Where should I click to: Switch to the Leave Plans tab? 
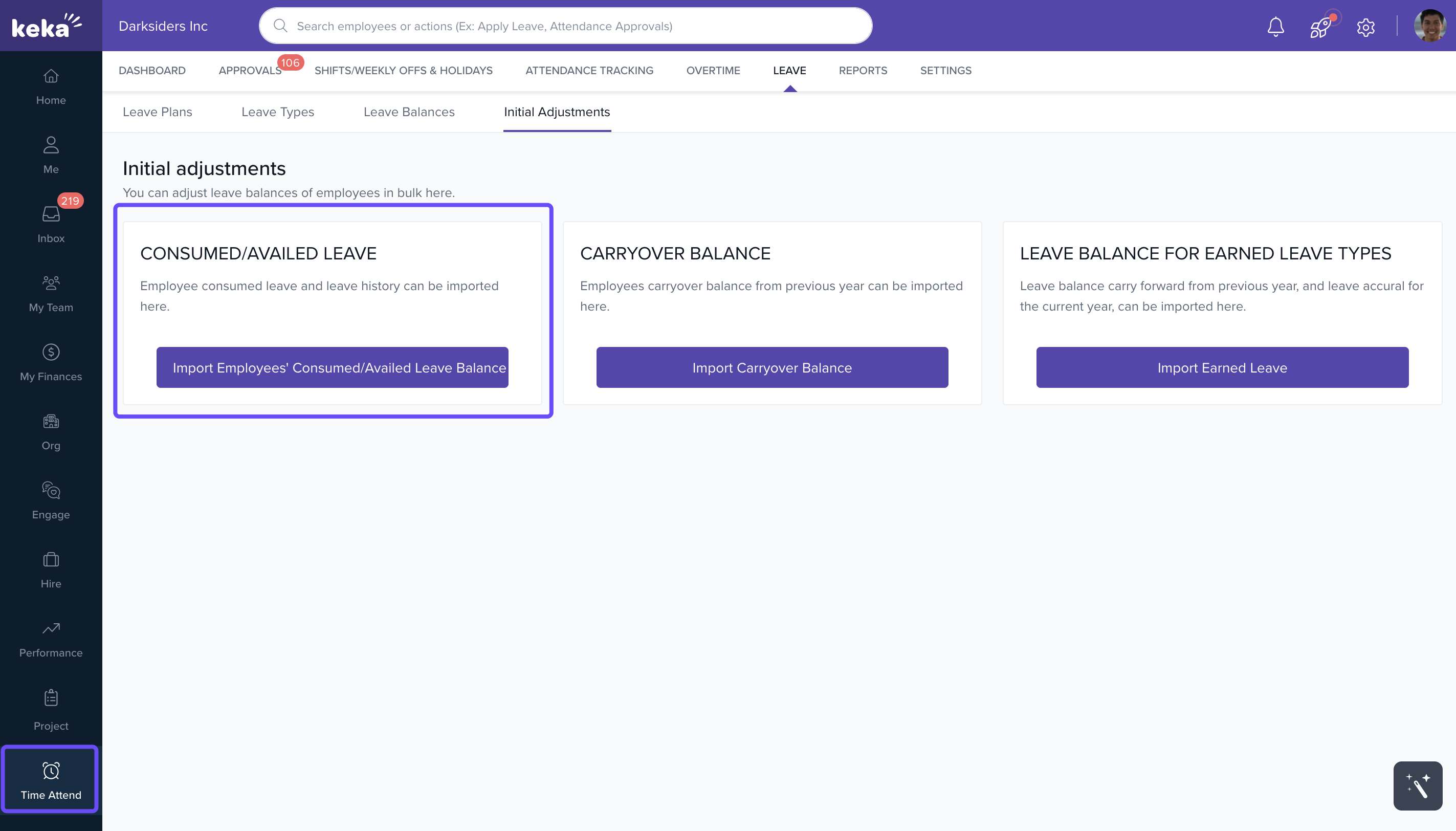coord(157,112)
